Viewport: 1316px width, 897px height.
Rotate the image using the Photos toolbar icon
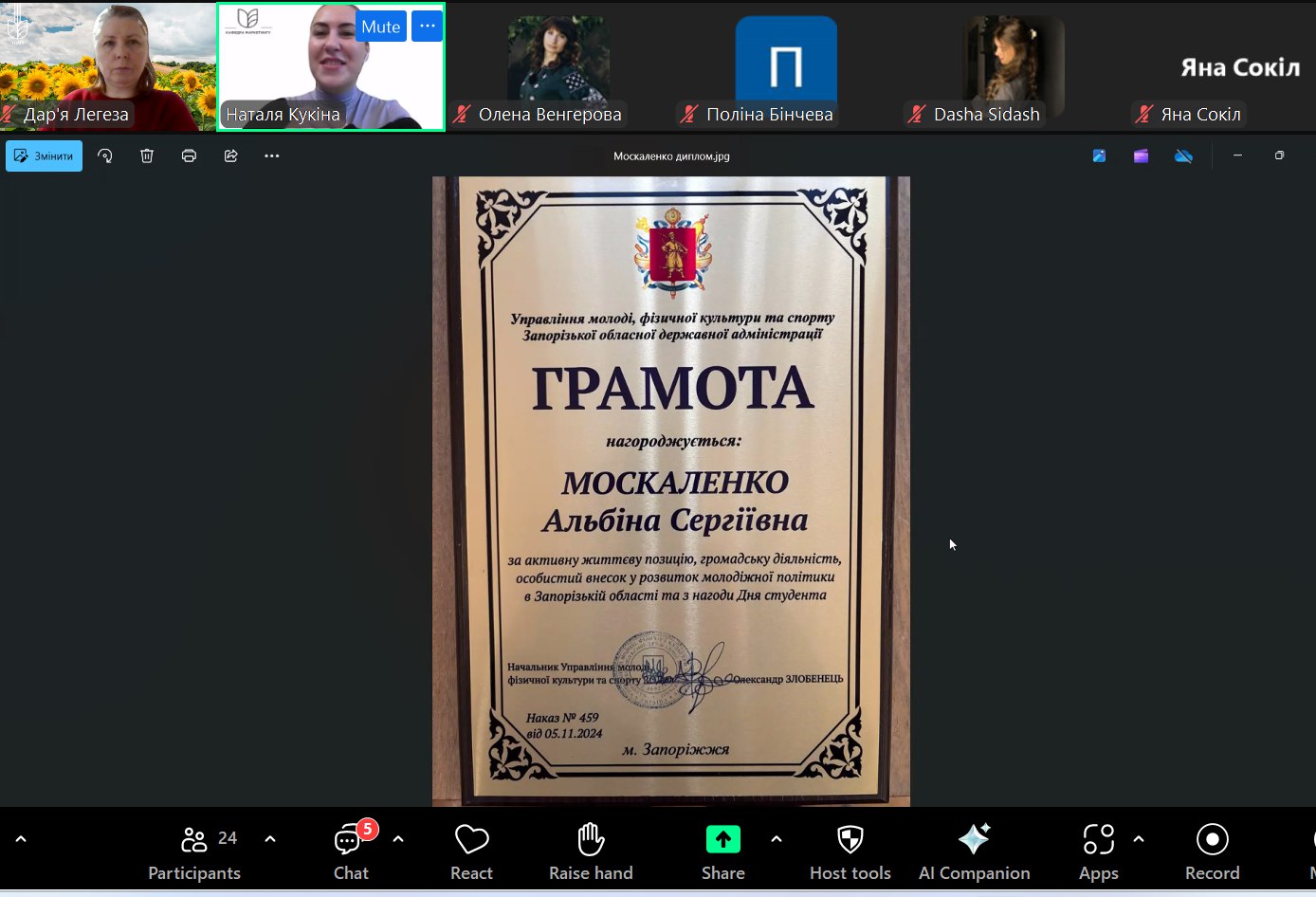[x=105, y=156]
